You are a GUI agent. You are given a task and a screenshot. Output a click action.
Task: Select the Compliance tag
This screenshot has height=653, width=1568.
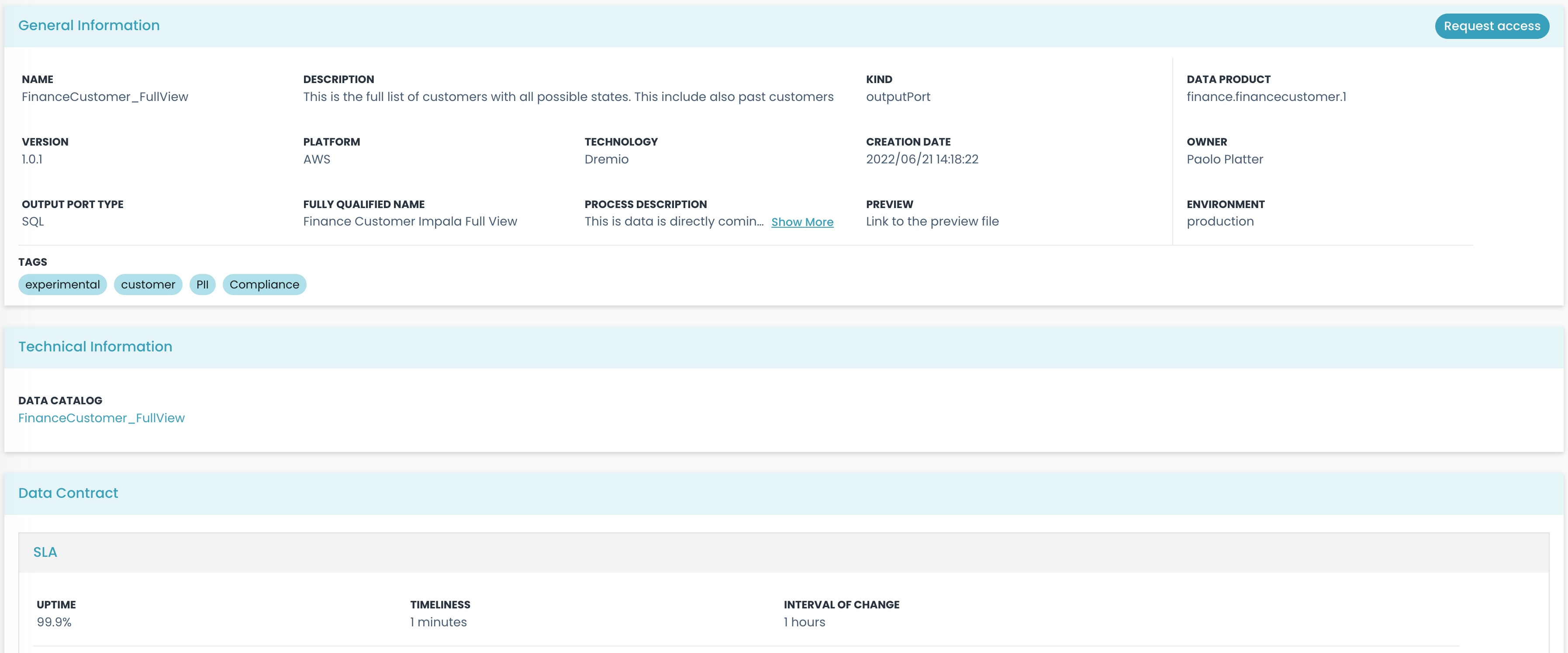point(264,284)
